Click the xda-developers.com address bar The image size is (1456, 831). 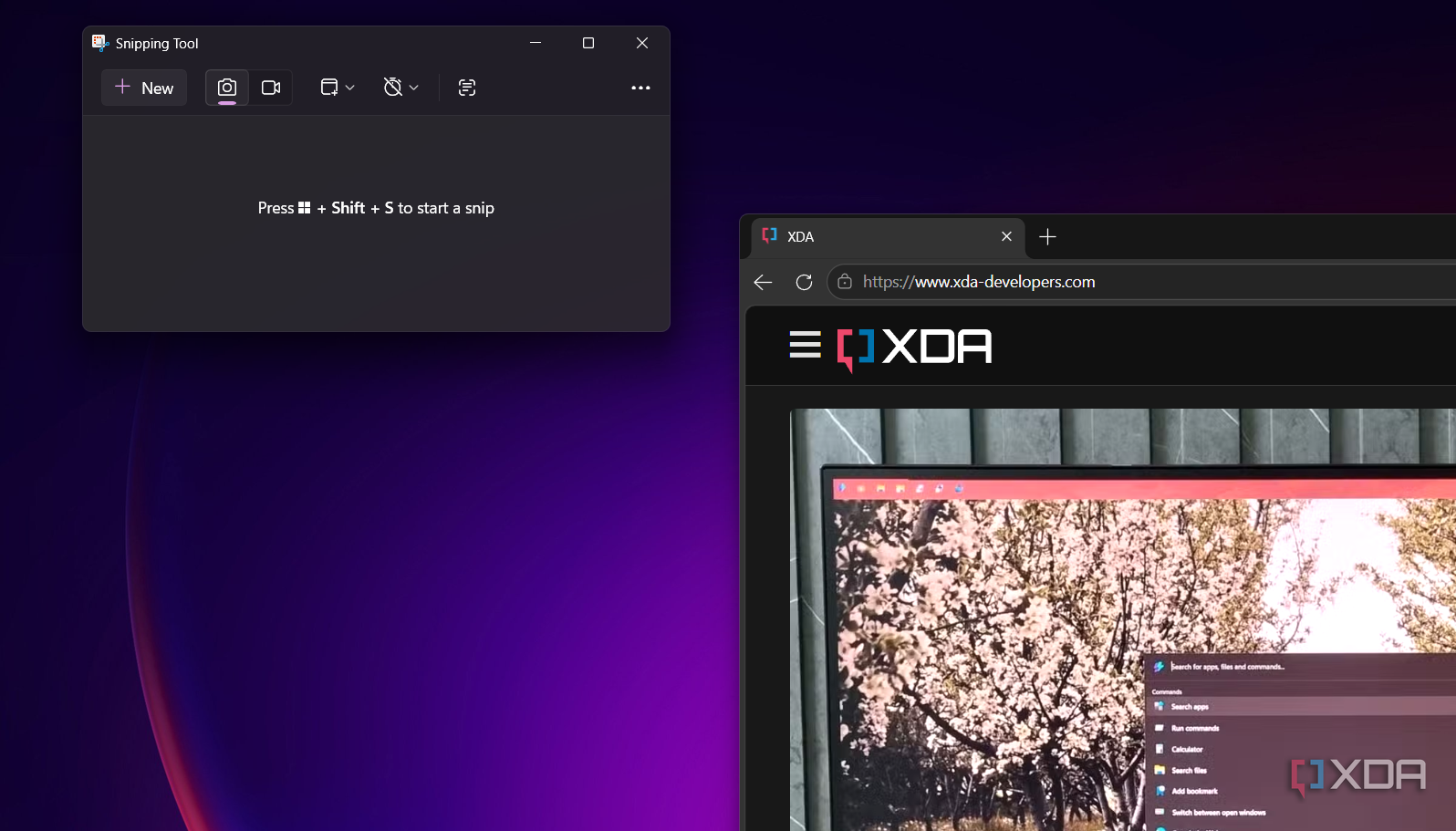1140,282
